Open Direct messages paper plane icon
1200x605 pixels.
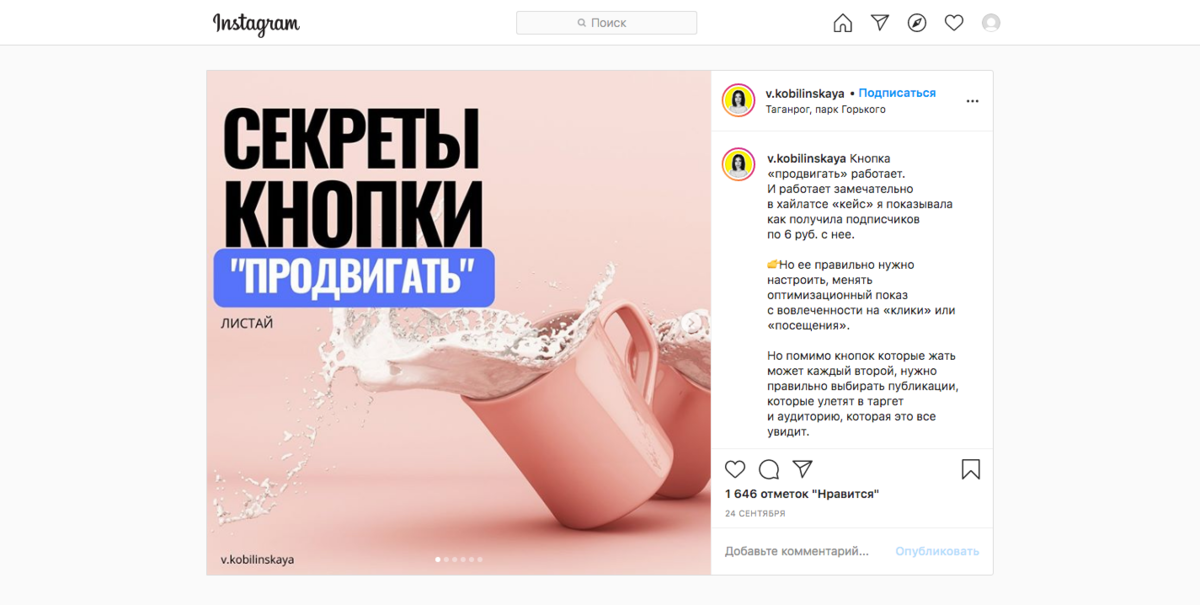click(880, 22)
